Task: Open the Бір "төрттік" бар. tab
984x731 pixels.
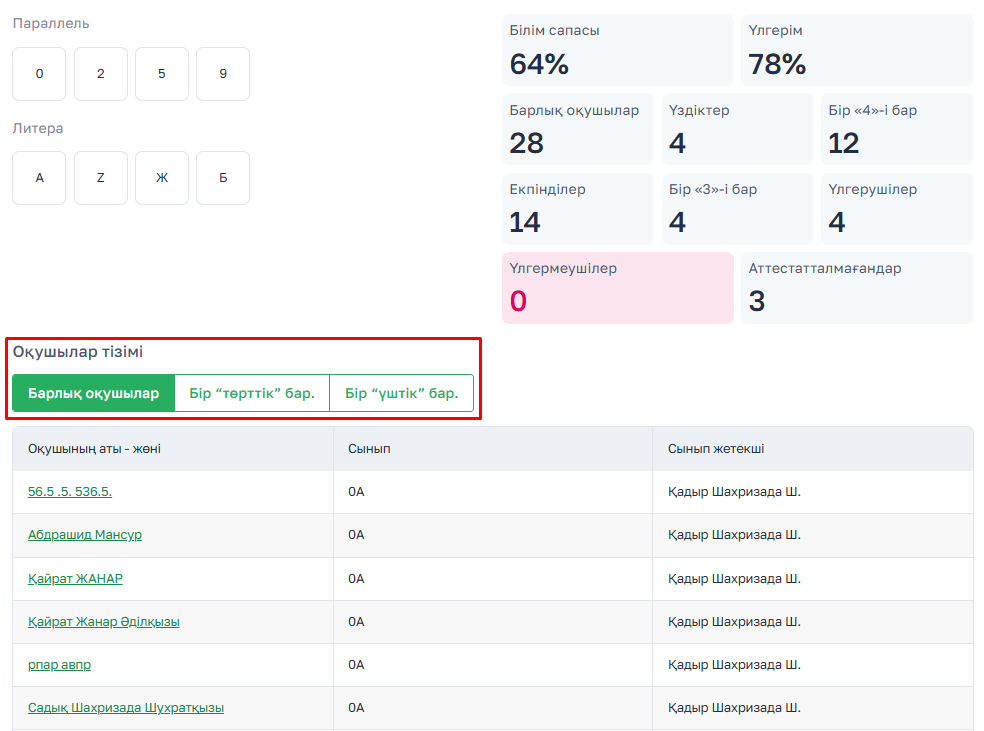Action: (252, 393)
